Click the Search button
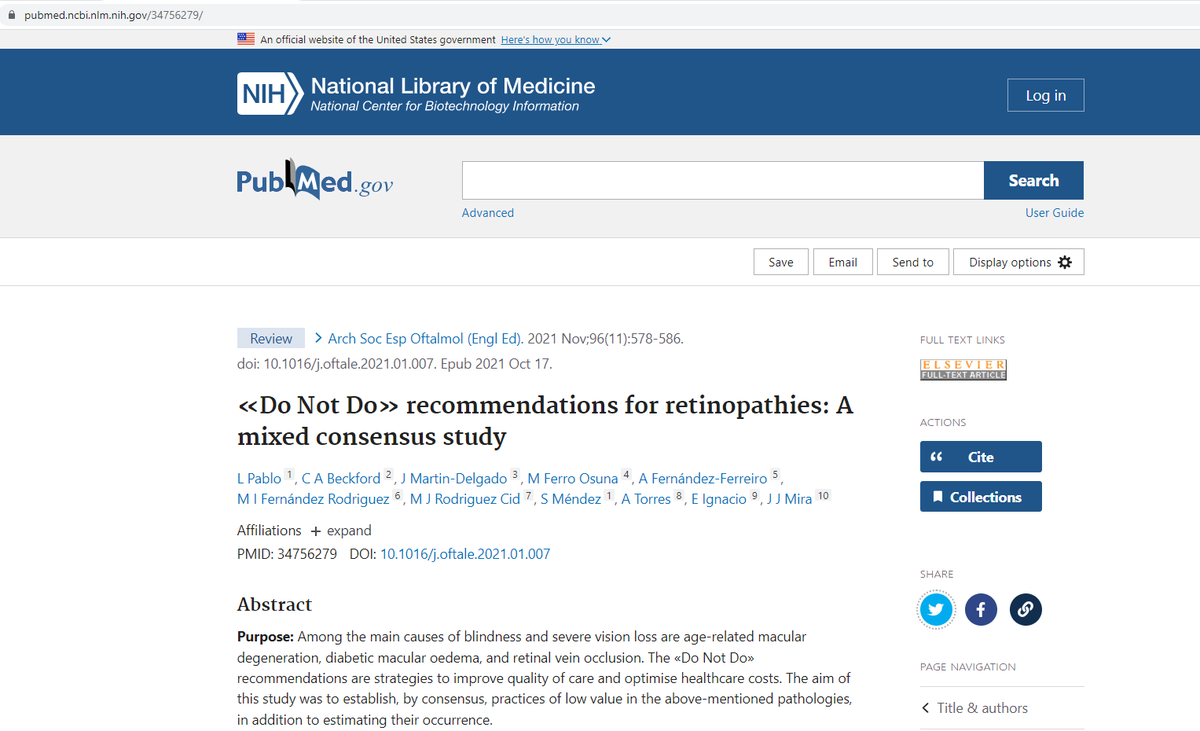Viewport: 1200px width, 731px height. (x=1034, y=180)
